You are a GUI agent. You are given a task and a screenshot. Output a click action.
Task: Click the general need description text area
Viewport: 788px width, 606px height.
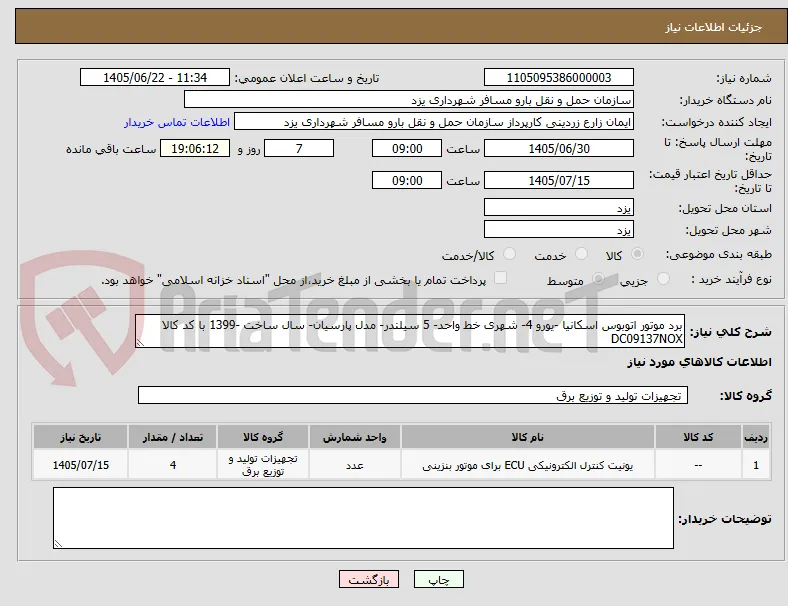[x=410, y=331]
